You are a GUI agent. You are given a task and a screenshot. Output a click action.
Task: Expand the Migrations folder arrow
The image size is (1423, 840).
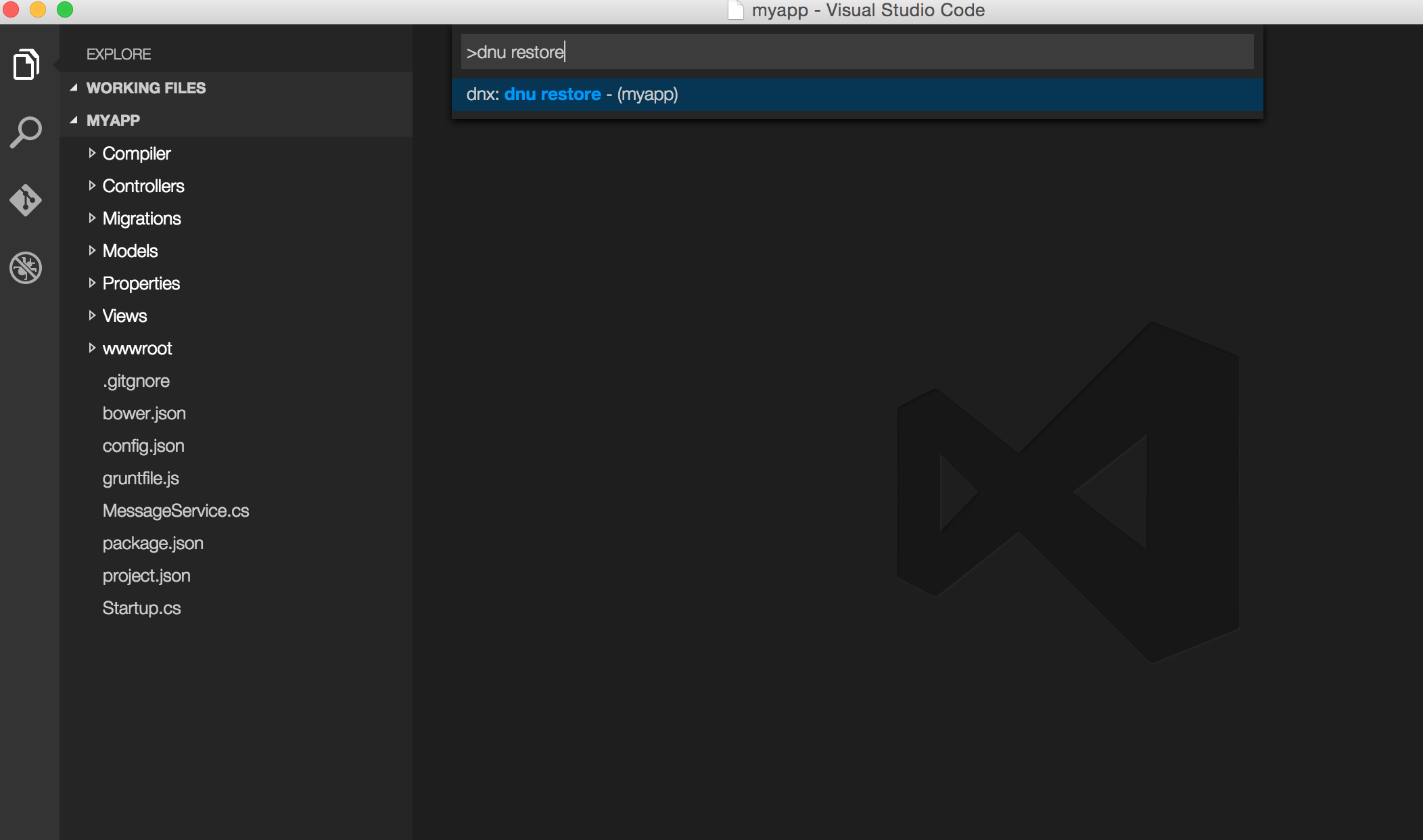(x=92, y=218)
